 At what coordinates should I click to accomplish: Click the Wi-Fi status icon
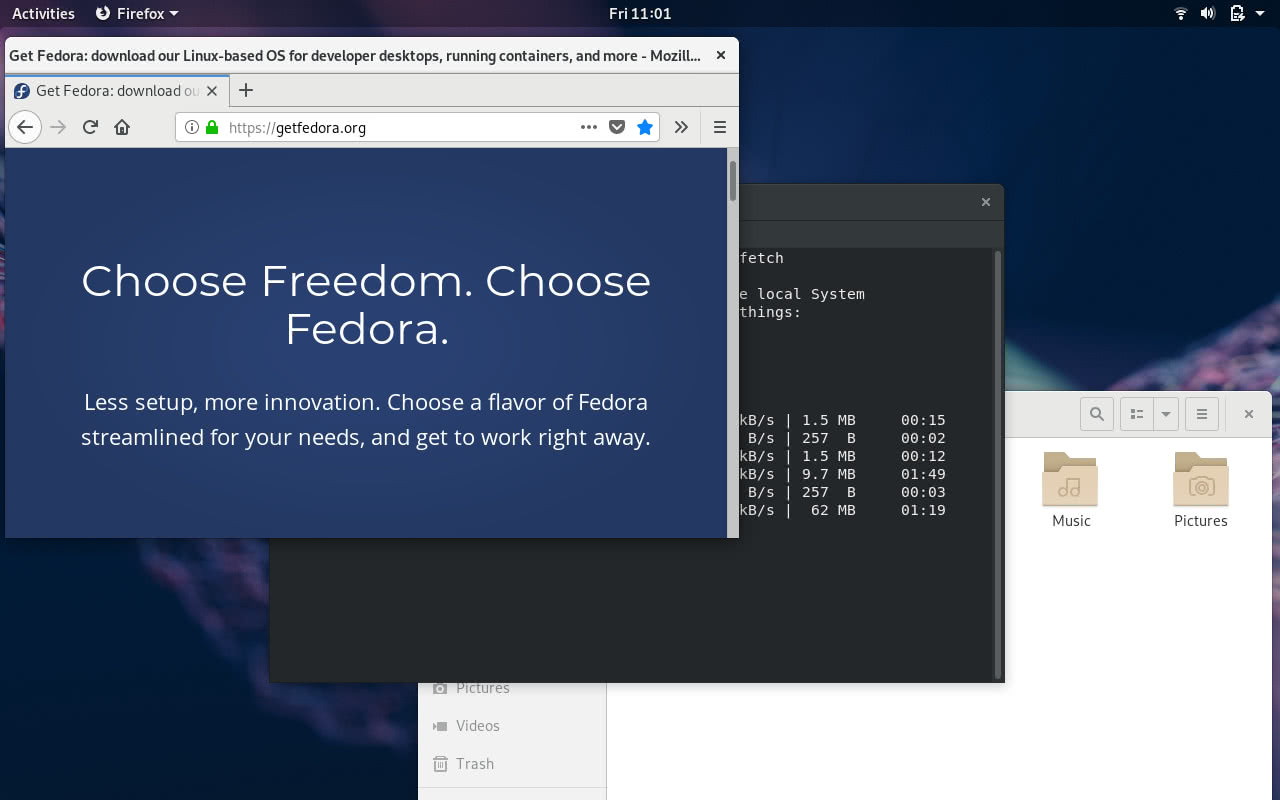point(1181,13)
